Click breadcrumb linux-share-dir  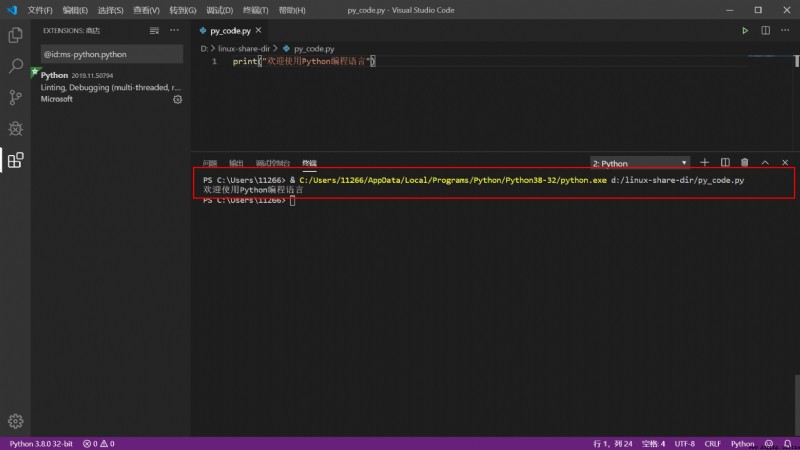click(x=244, y=48)
